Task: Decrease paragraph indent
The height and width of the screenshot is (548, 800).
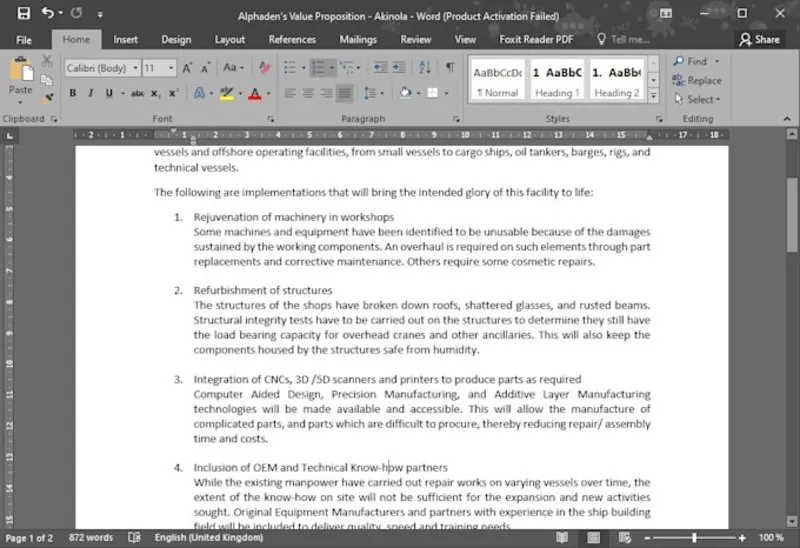Action: point(380,67)
